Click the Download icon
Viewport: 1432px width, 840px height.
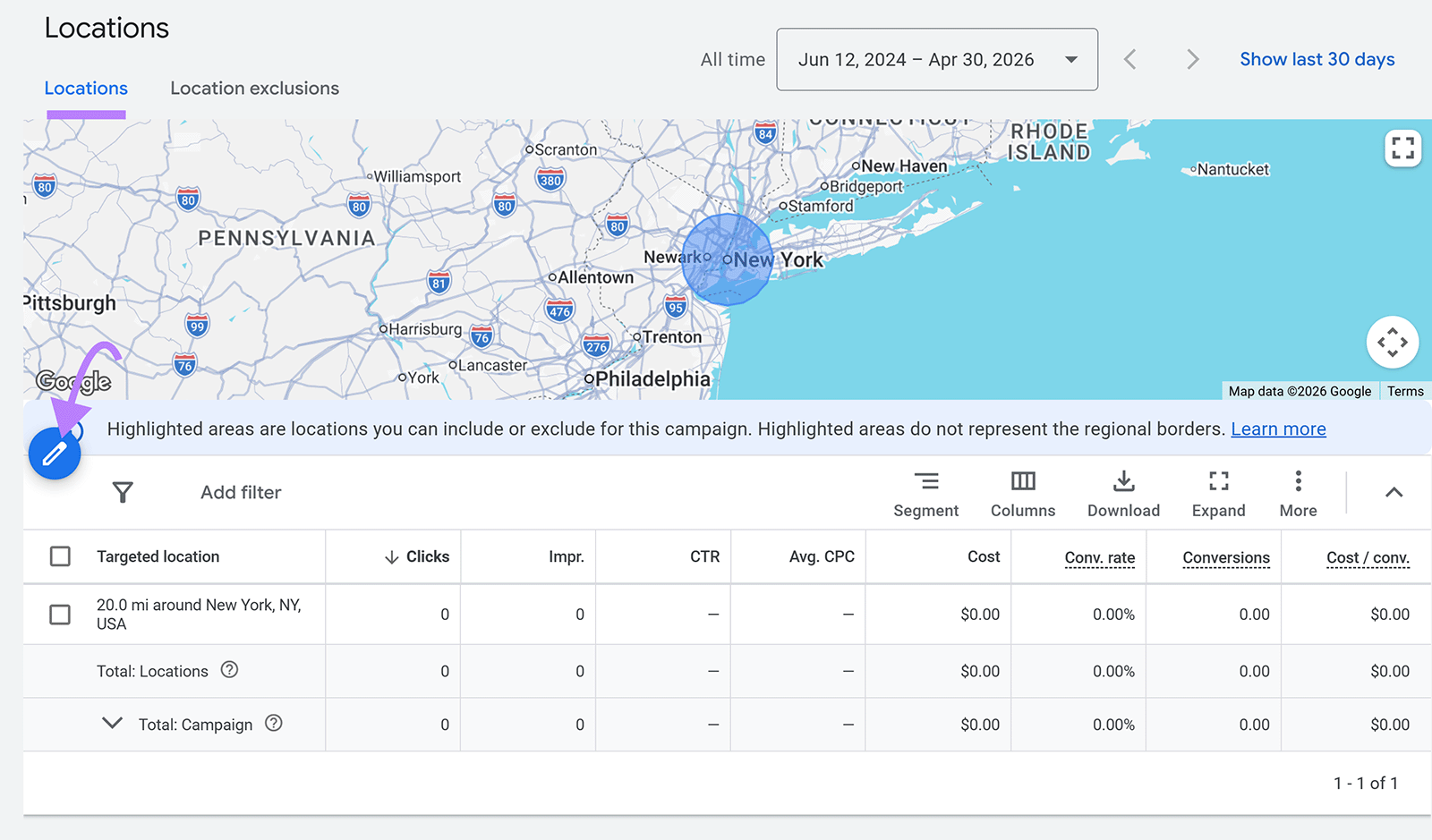[1123, 495]
